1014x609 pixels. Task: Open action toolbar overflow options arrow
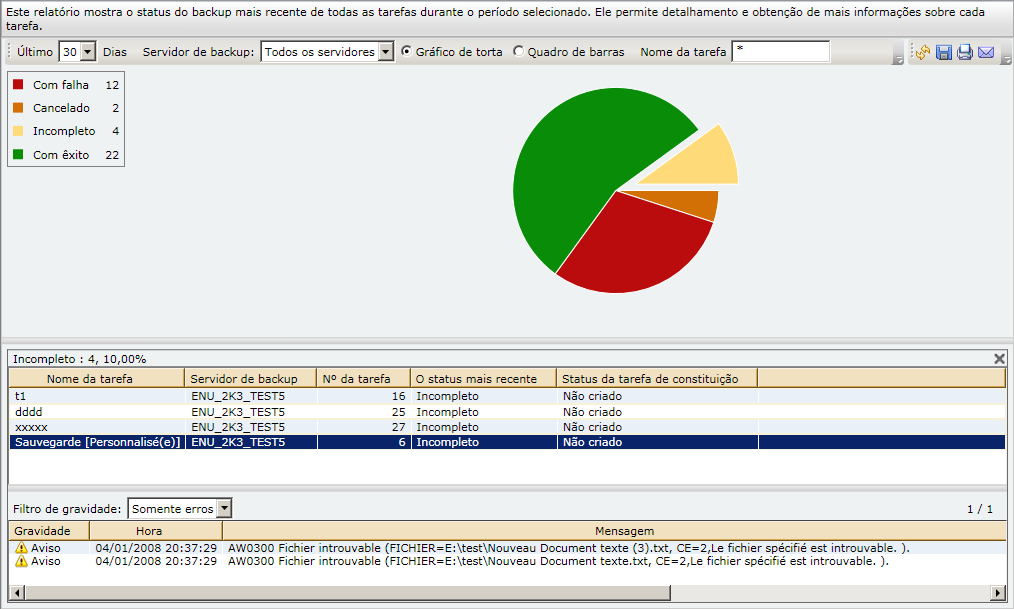point(1006,59)
